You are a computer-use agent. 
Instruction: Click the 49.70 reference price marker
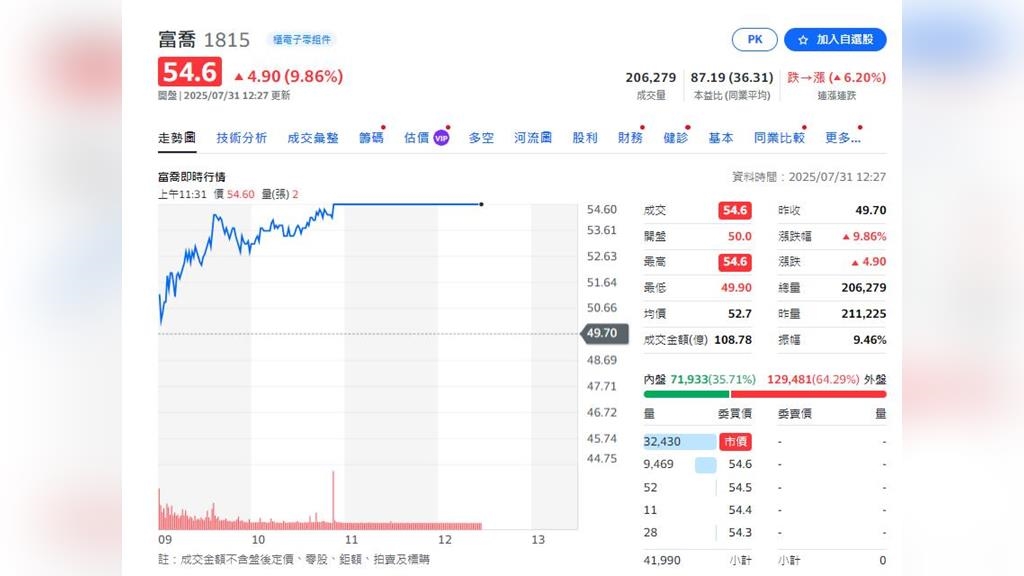(605, 333)
